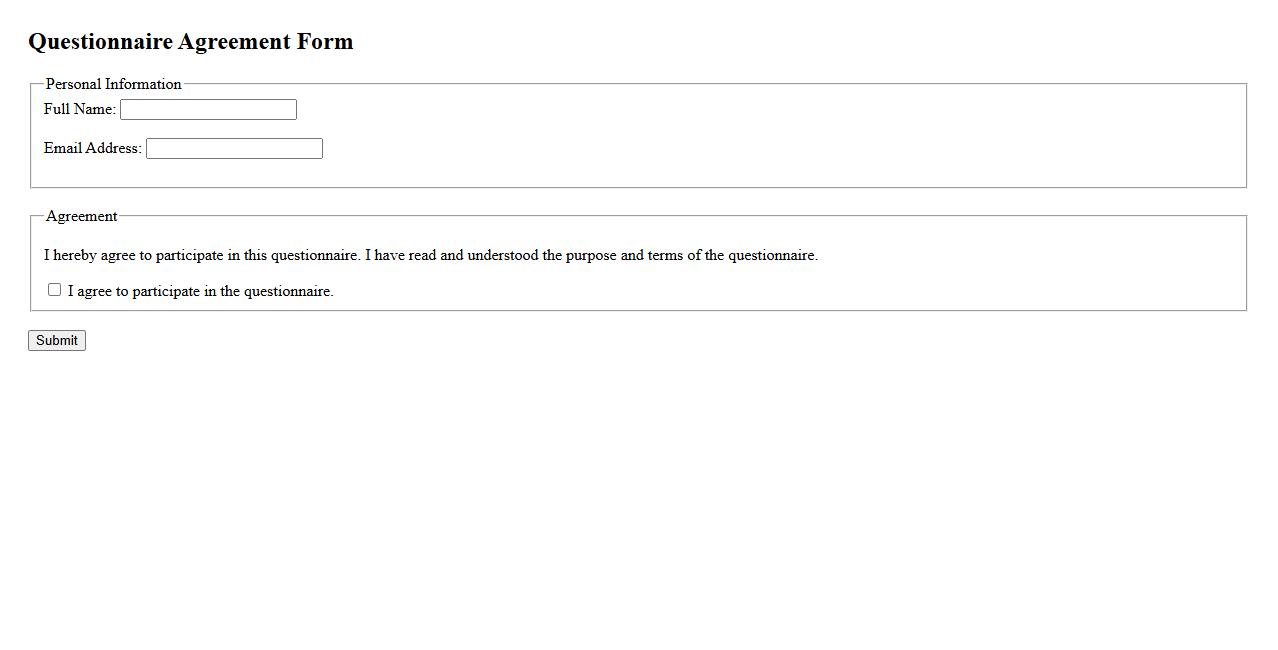The width and height of the screenshot is (1278, 650).
Task: Click the "Personal Information" section legend
Action: [x=113, y=84]
